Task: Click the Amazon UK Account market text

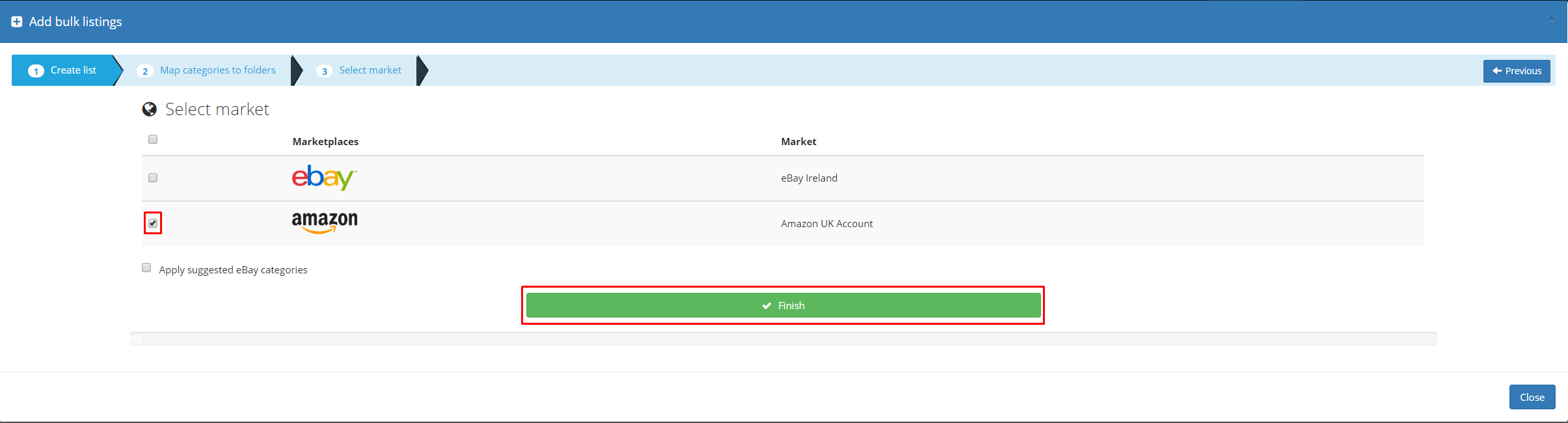Action: pyautogui.click(x=827, y=224)
